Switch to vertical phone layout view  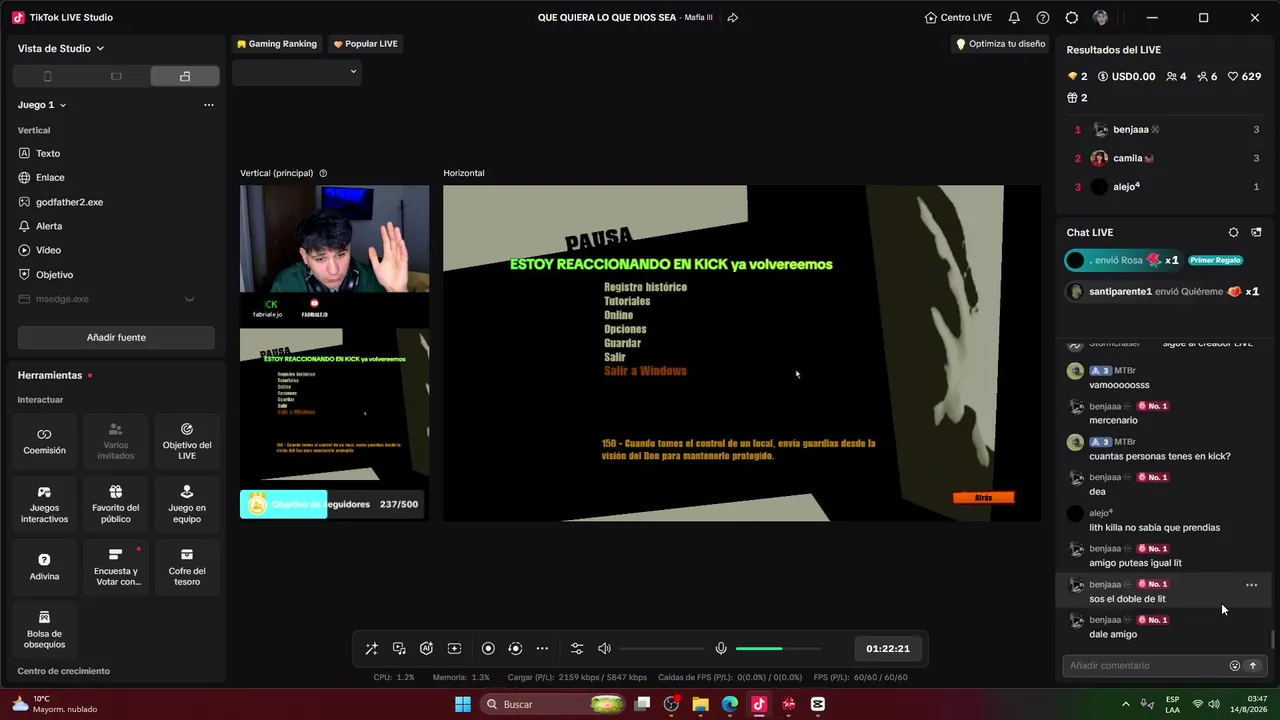pyautogui.click(x=47, y=77)
